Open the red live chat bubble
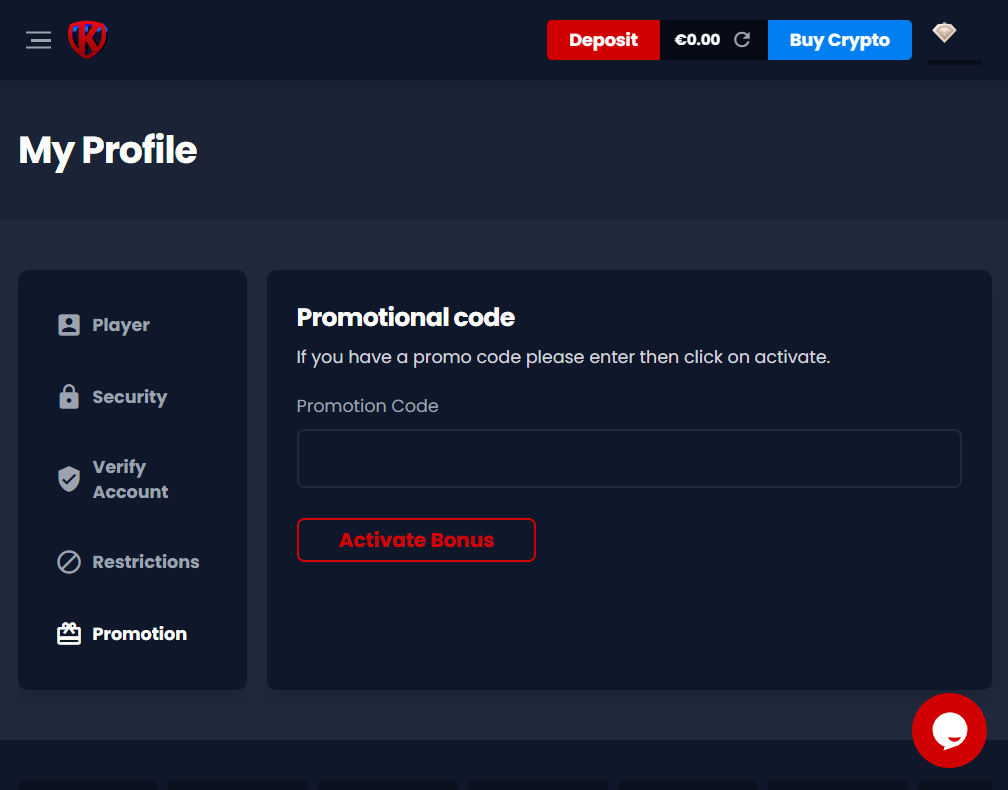The width and height of the screenshot is (1008, 790). click(x=949, y=731)
